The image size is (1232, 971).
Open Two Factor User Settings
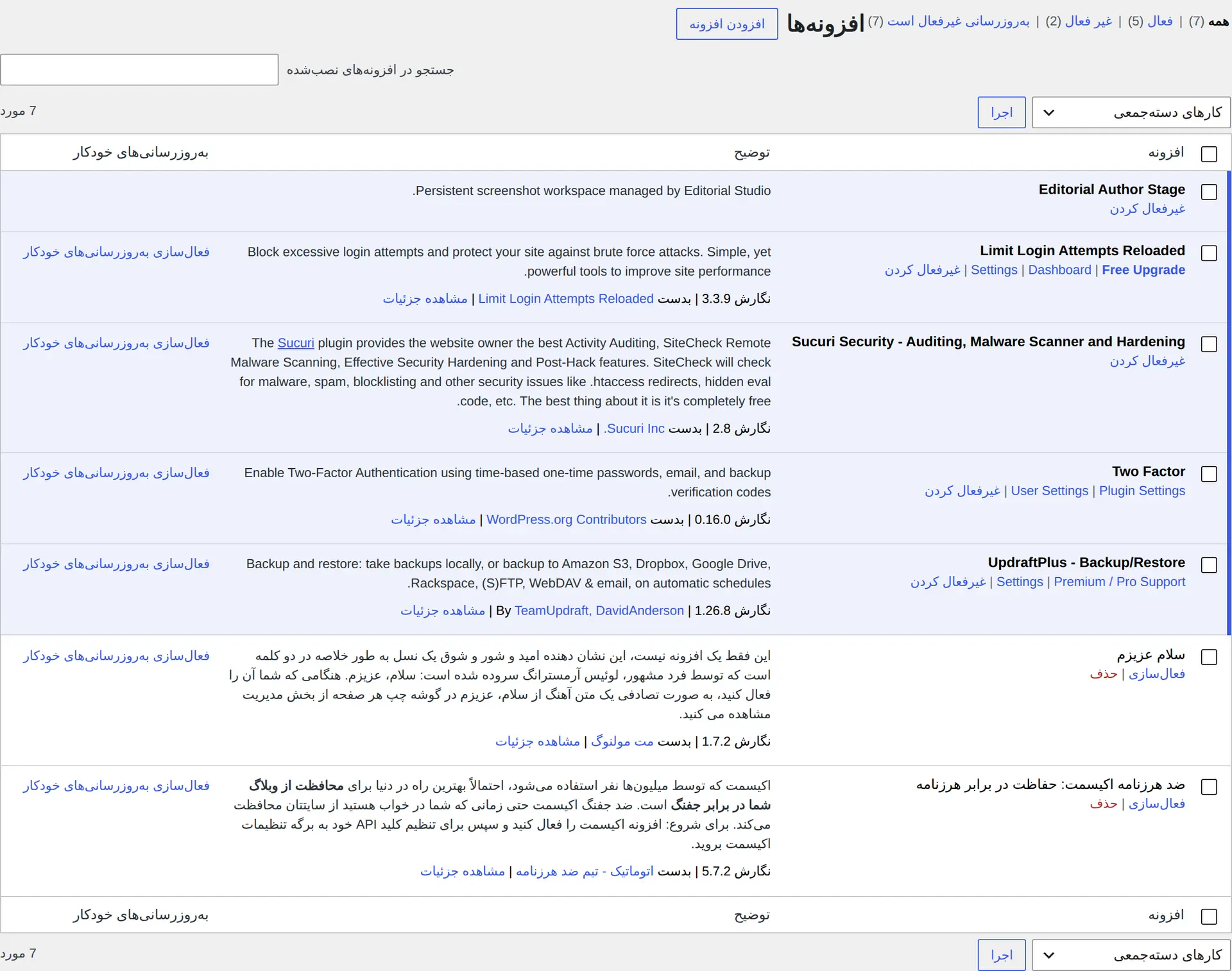click(x=1049, y=491)
